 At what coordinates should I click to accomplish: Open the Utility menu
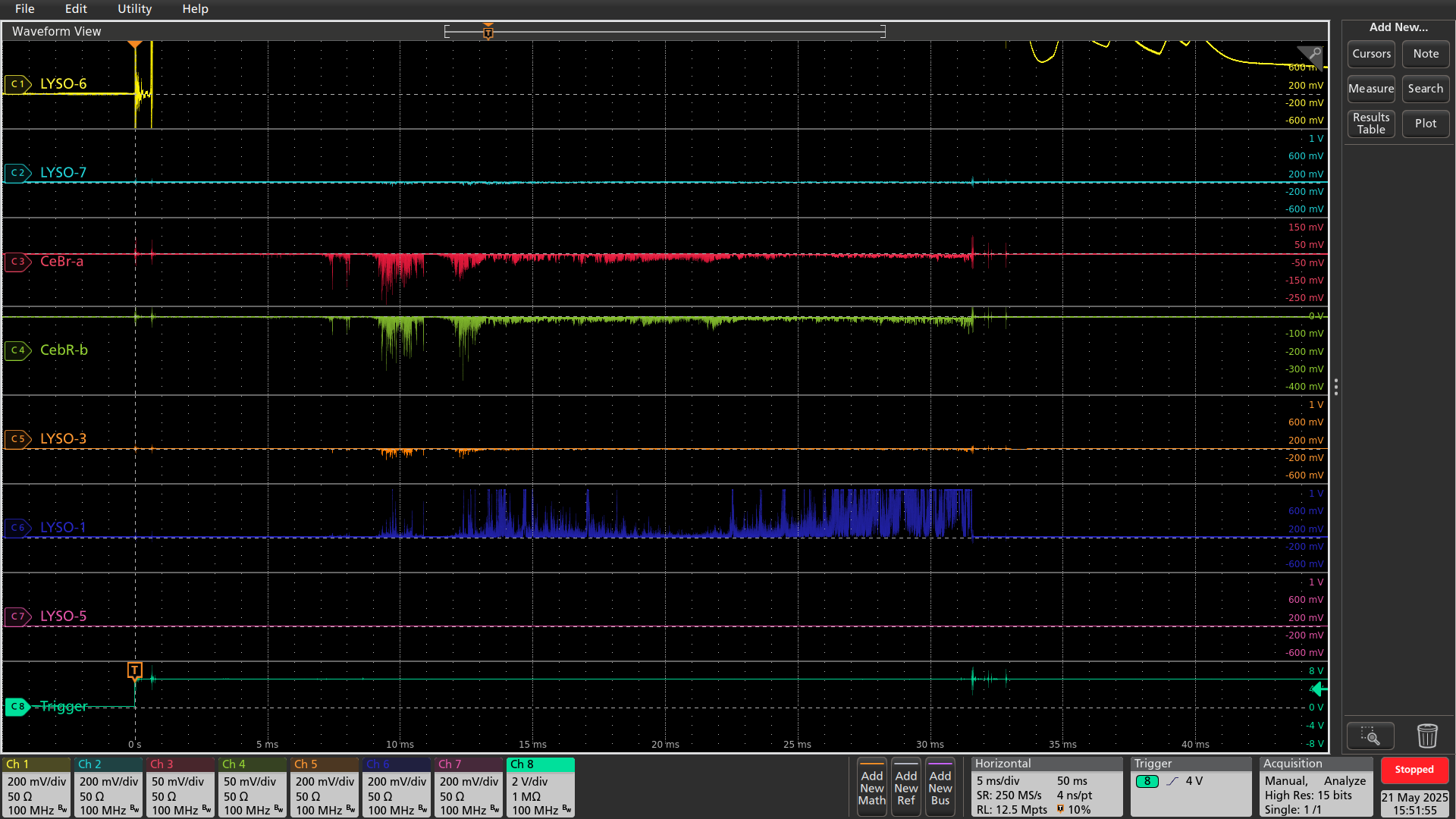click(x=134, y=9)
